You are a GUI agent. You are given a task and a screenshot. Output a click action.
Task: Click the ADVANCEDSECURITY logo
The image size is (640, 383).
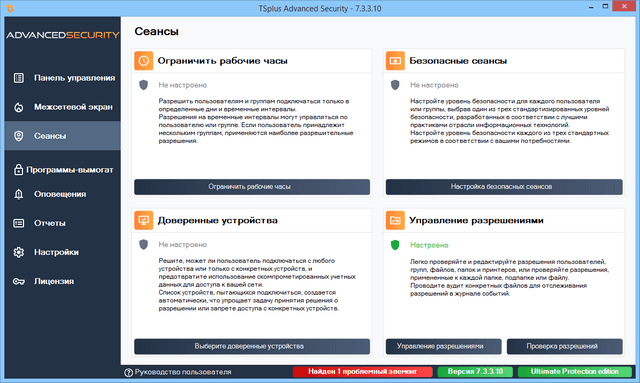click(63, 35)
